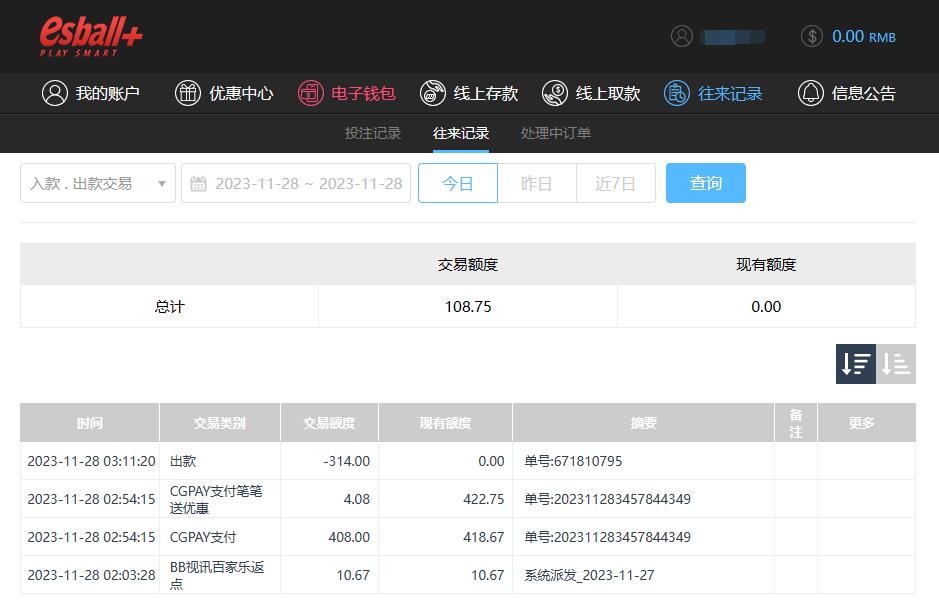Select the 近7日 filter button
Viewport: 939px width, 600px height.
click(615, 183)
